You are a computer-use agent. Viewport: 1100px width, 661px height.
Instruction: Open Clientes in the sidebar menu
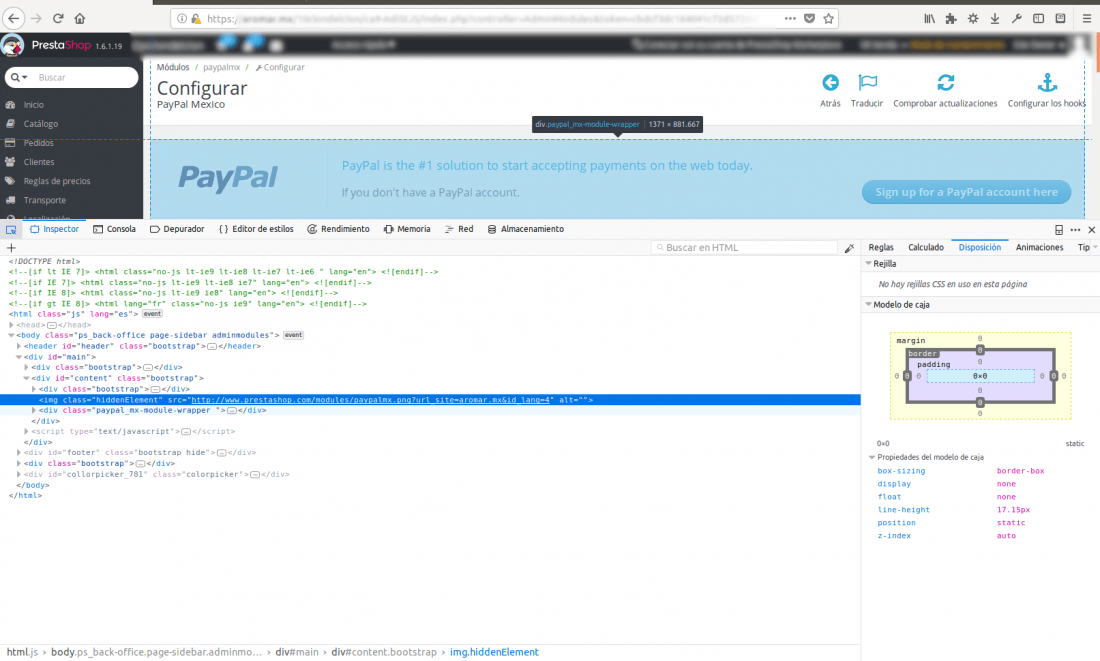click(39, 162)
